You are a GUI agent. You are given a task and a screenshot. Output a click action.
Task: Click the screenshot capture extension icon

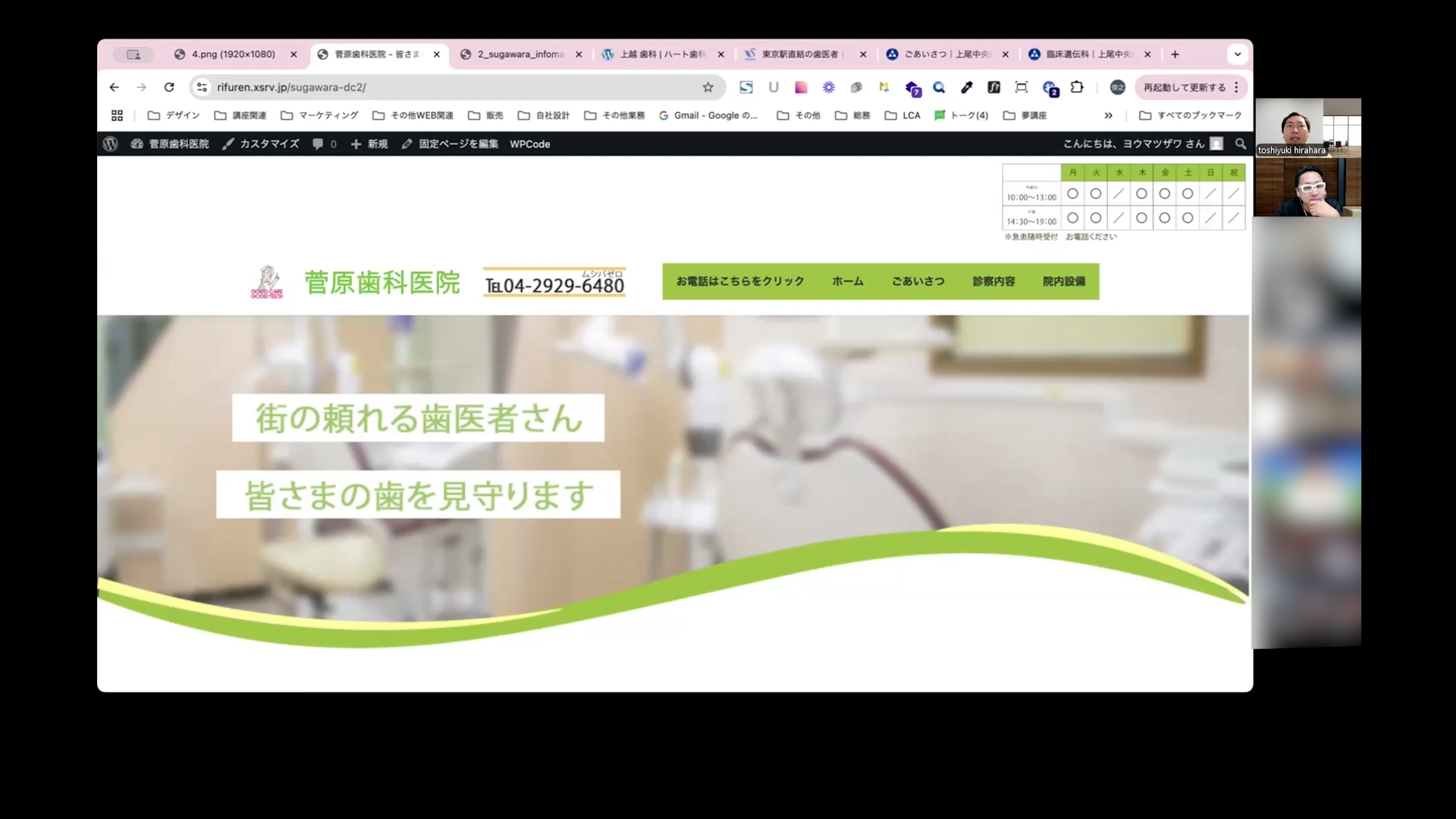click(x=1021, y=87)
